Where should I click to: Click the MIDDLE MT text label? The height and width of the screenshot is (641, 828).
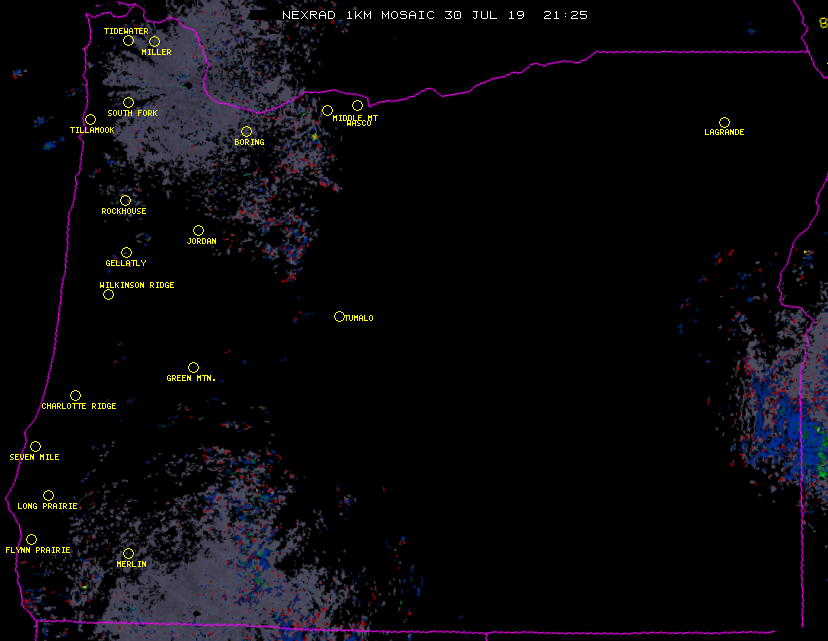coord(355,117)
